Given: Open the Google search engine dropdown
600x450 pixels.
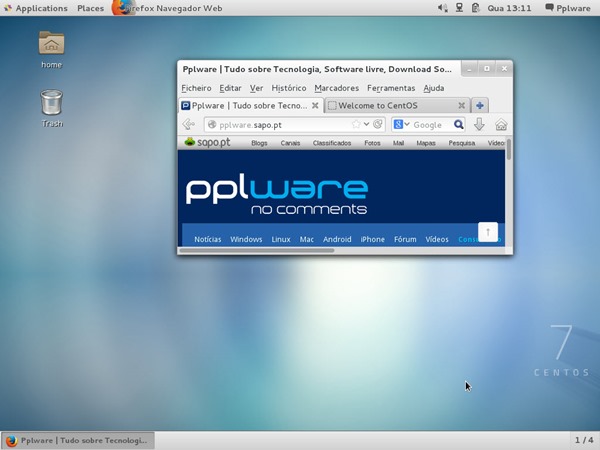Looking at the screenshot, I should coord(401,124).
